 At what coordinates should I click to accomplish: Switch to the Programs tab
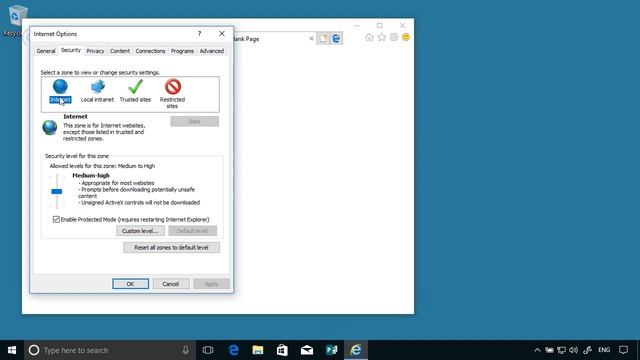[x=182, y=51]
